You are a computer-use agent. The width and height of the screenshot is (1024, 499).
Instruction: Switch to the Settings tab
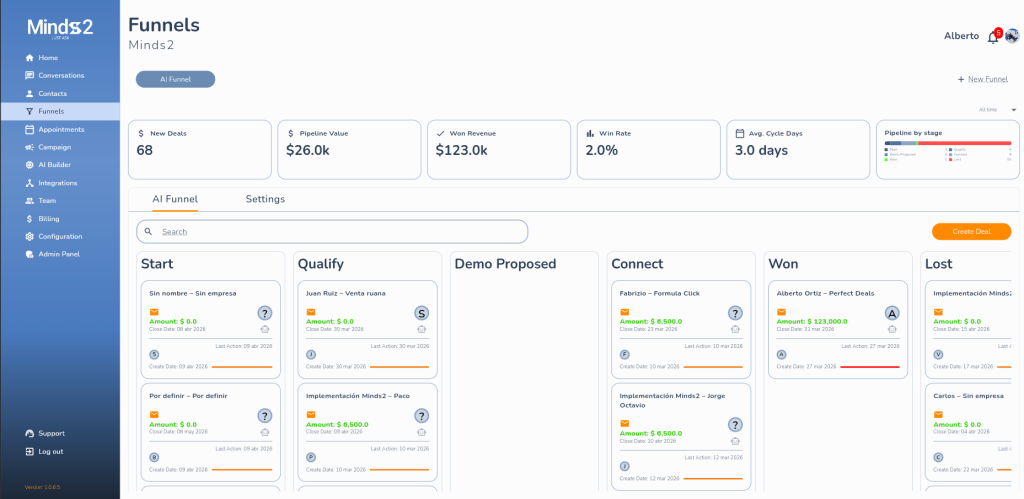265,199
